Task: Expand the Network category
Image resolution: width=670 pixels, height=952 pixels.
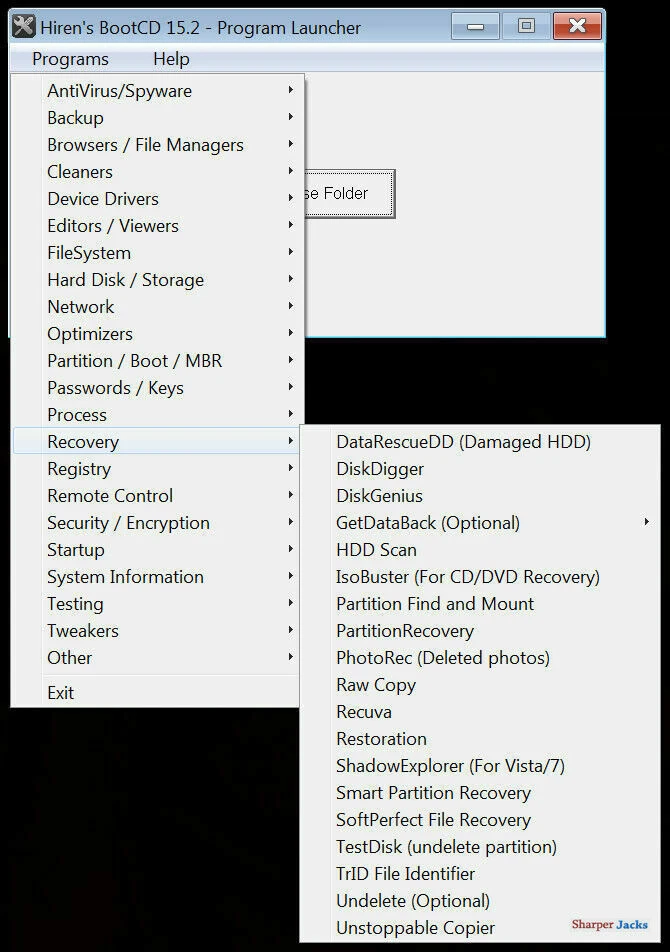Action: (158, 307)
